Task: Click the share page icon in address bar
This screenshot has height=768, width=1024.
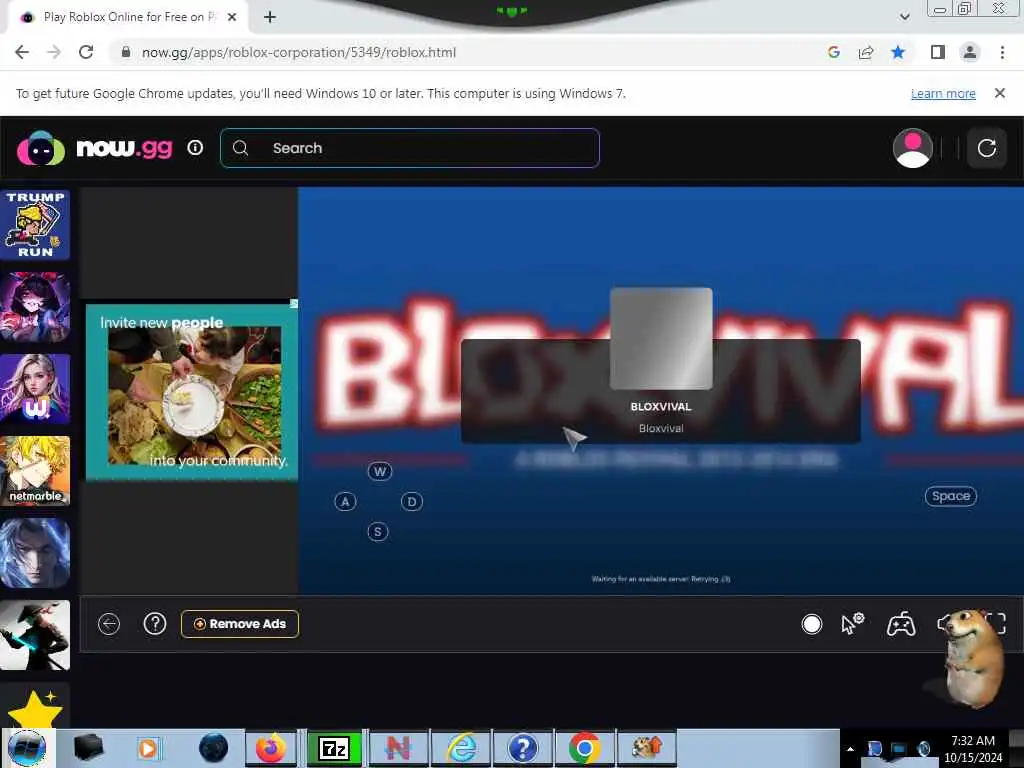Action: coord(866,52)
